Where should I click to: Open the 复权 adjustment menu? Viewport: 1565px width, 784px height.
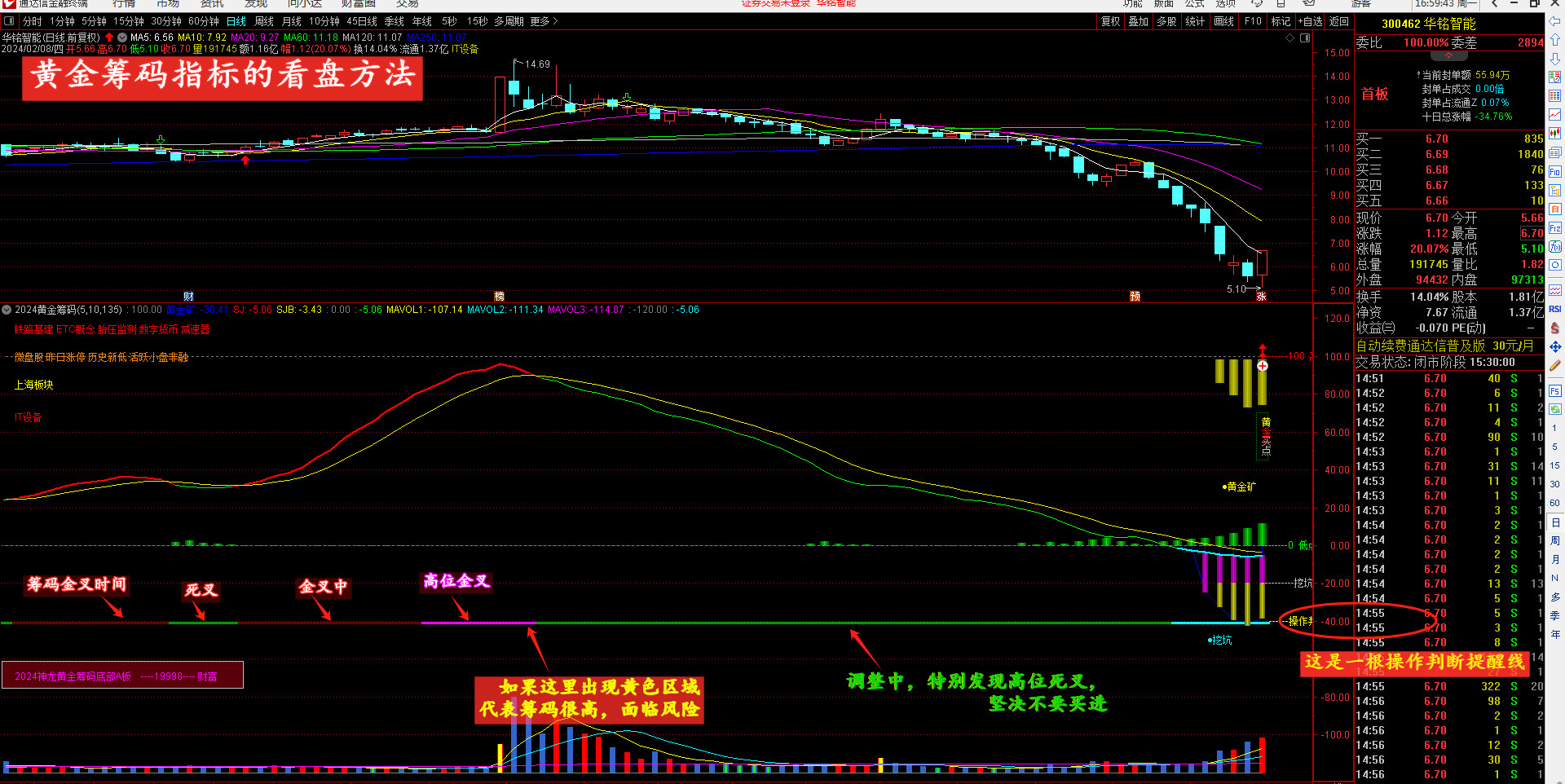[x=1110, y=21]
